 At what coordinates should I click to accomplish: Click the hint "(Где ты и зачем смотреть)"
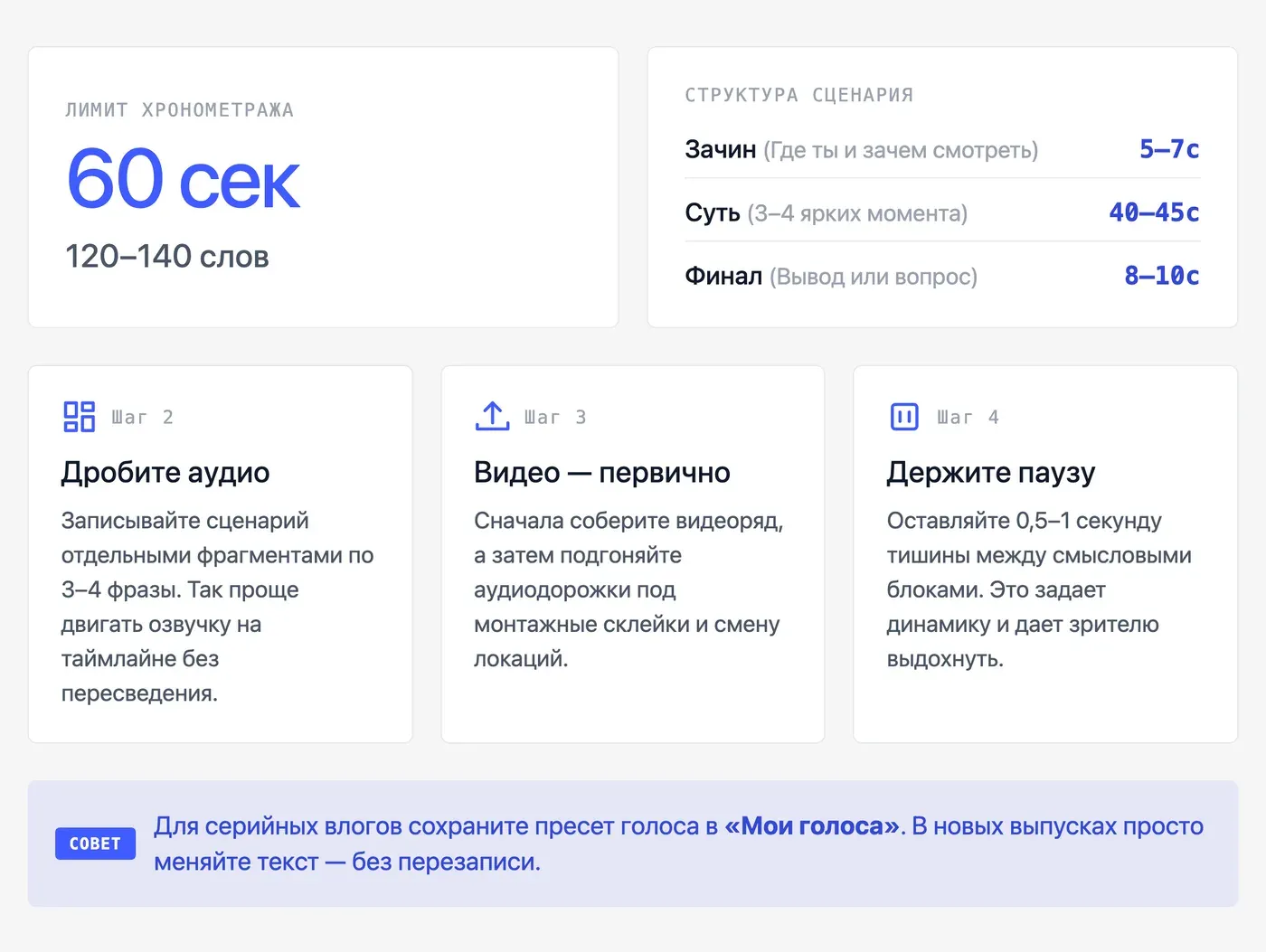pyautogui.click(x=901, y=150)
